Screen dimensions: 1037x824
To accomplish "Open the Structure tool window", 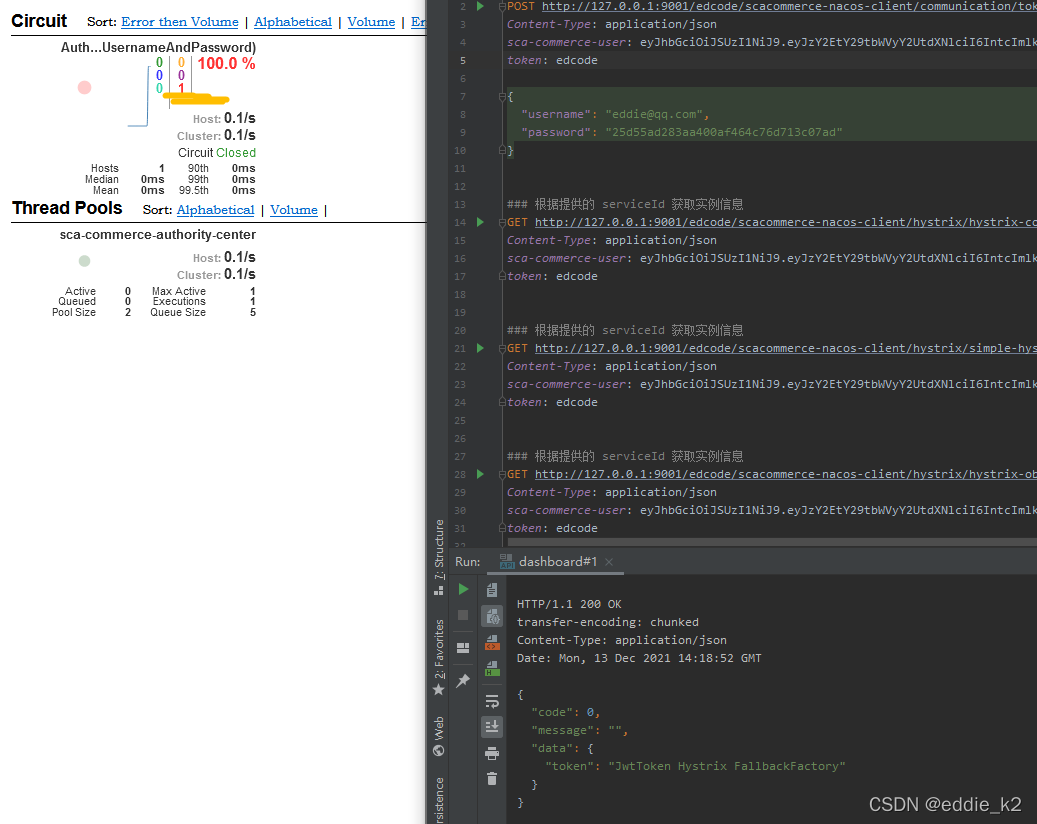I will [x=438, y=557].
